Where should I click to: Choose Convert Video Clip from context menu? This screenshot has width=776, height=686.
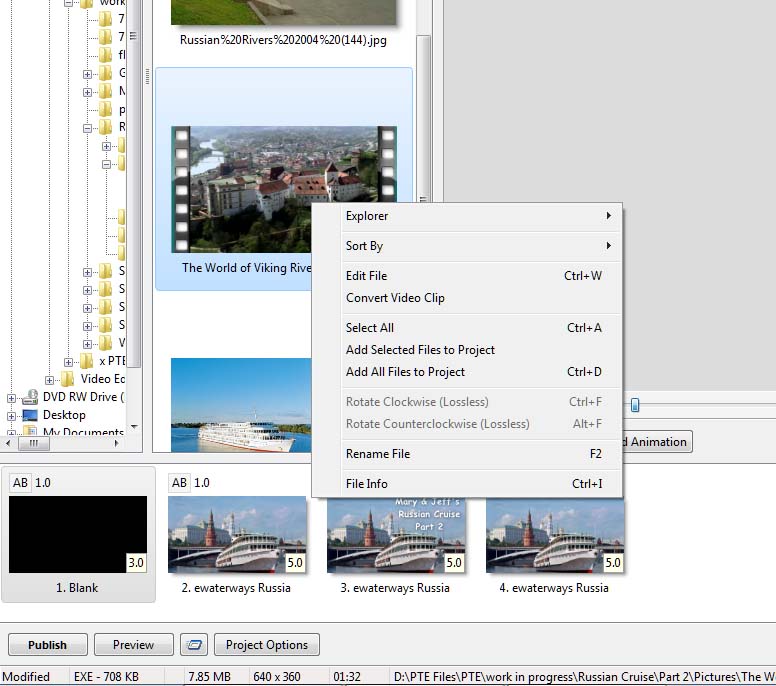pyautogui.click(x=395, y=298)
